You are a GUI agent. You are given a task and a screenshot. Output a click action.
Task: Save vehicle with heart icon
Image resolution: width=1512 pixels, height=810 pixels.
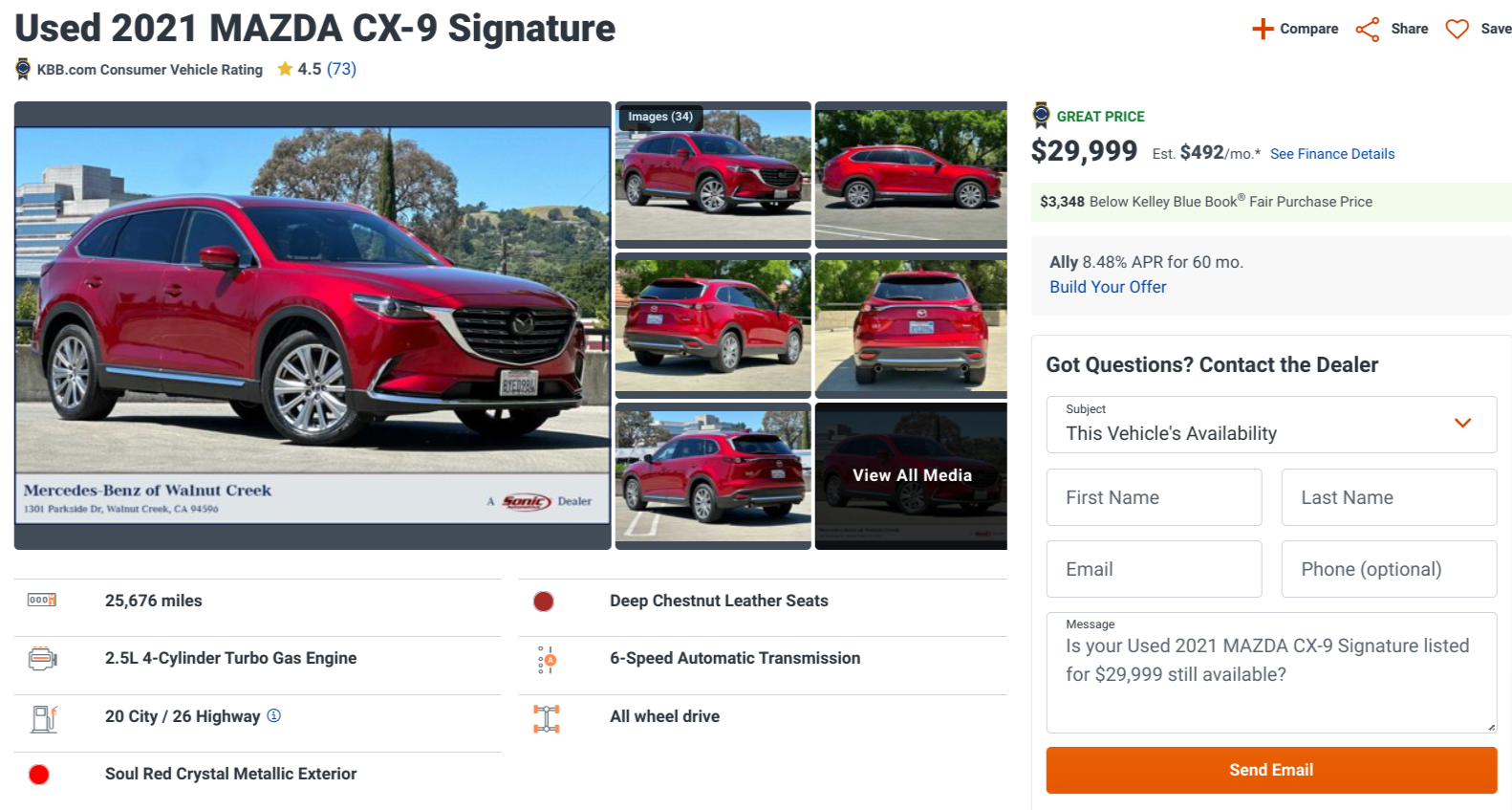coord(1457,29)
